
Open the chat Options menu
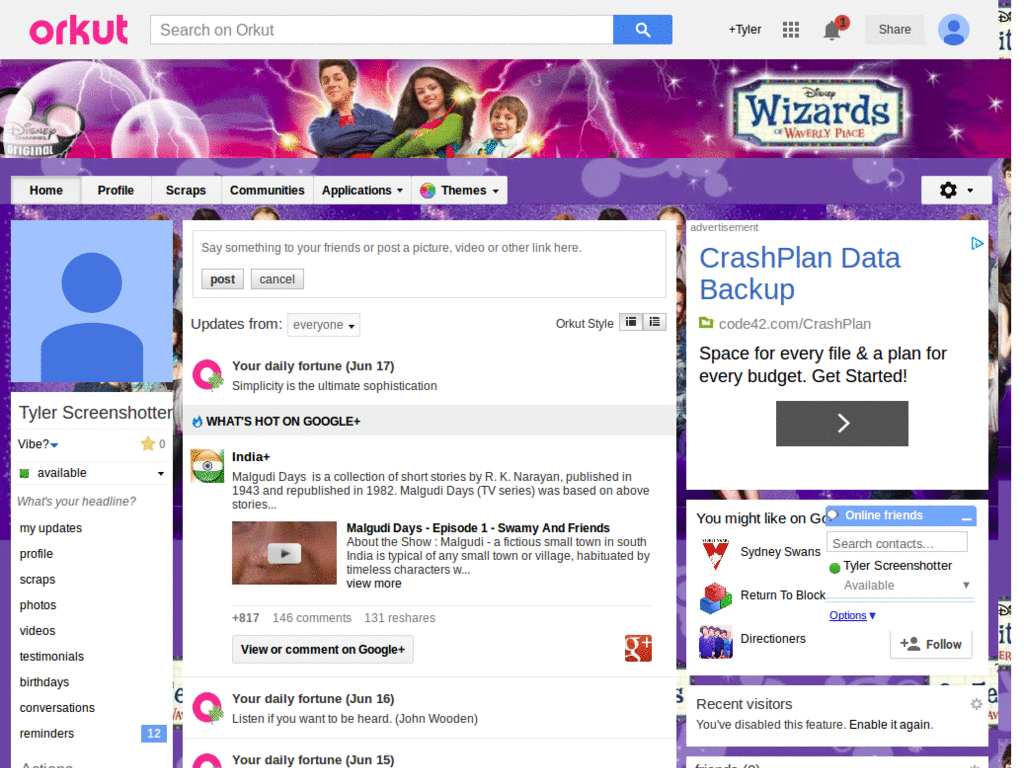click(x=852, y=615)
